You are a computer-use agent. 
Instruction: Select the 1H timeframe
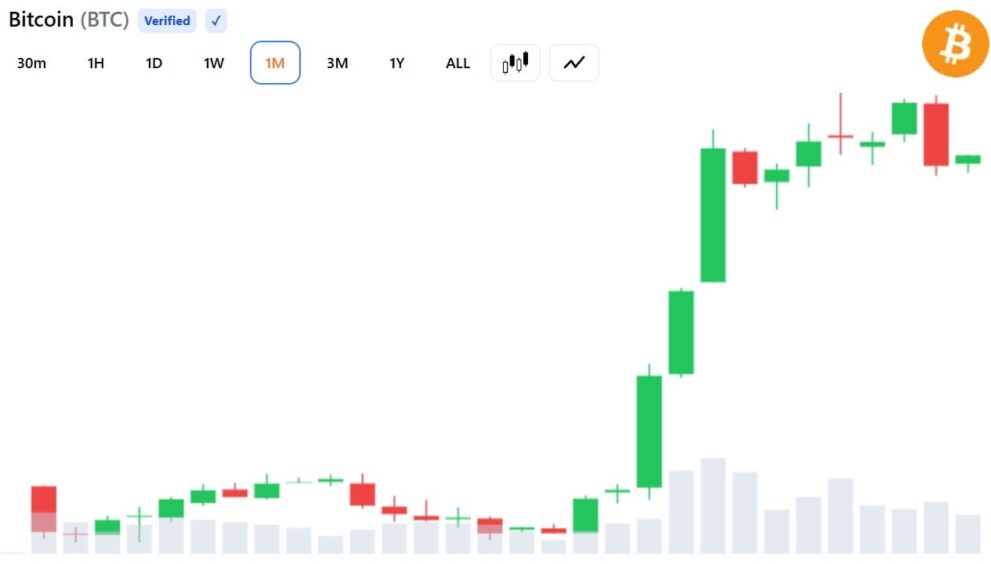click(95, 63)
